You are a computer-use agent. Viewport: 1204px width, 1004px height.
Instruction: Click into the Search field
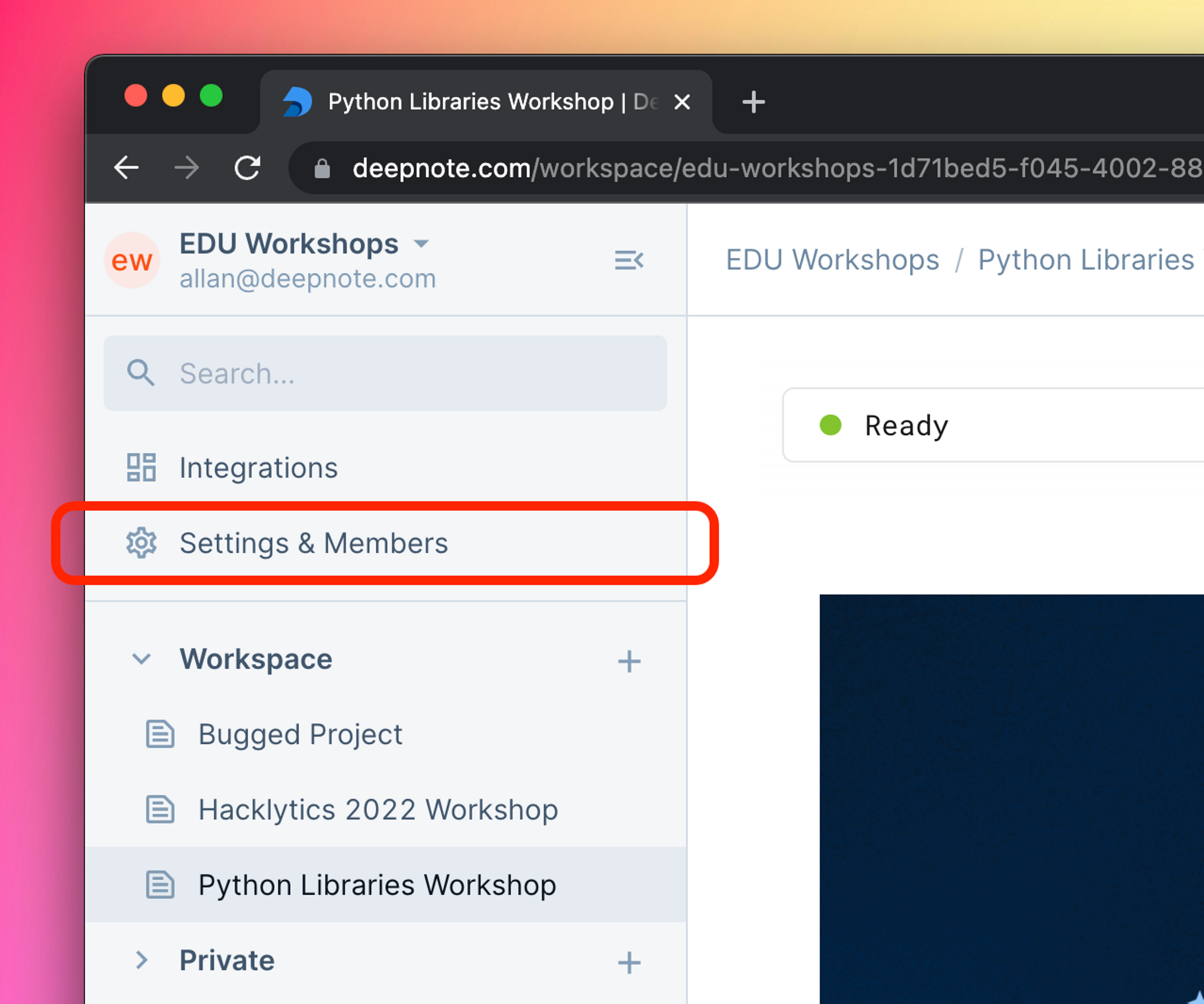pyautogui.click(x=385, y=373)
